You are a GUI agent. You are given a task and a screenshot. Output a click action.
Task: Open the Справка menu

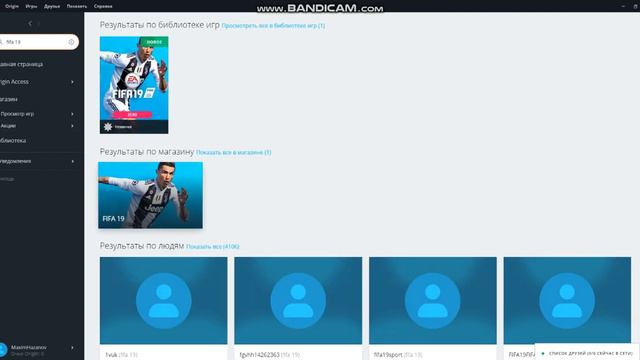pos(103,6)
